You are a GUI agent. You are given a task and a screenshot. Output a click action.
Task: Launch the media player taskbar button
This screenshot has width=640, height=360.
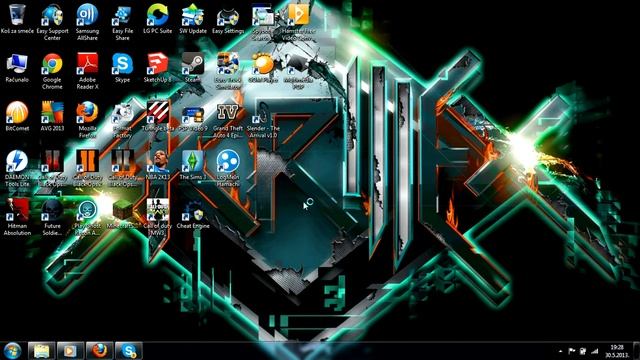tap(70, 351)
